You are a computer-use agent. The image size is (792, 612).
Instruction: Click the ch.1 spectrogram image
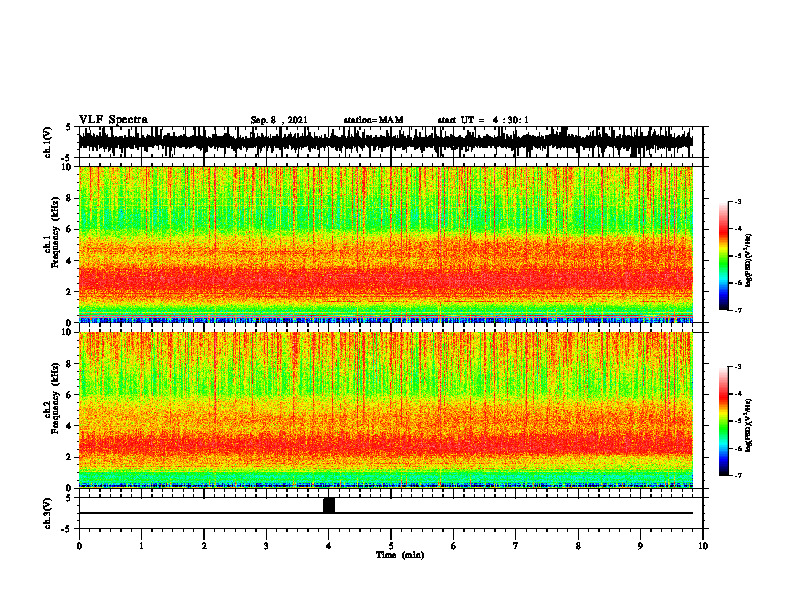385,244
